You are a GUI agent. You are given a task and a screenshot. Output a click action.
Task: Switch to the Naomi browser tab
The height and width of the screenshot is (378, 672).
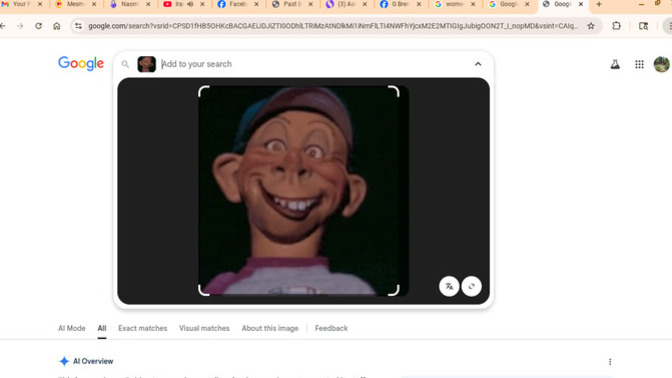tap(129, 4)
